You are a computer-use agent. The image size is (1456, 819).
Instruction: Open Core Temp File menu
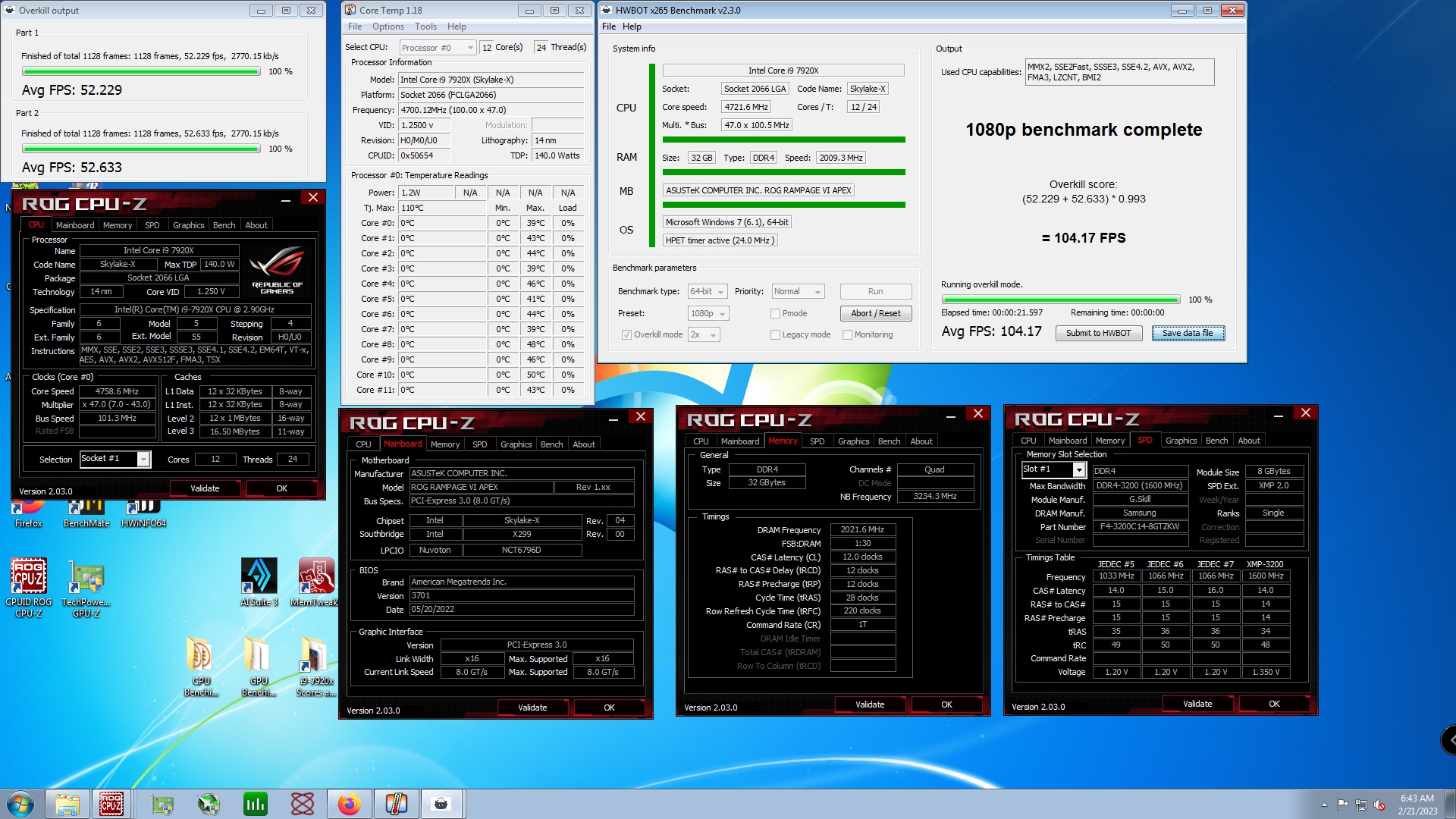tap(355, 27)
